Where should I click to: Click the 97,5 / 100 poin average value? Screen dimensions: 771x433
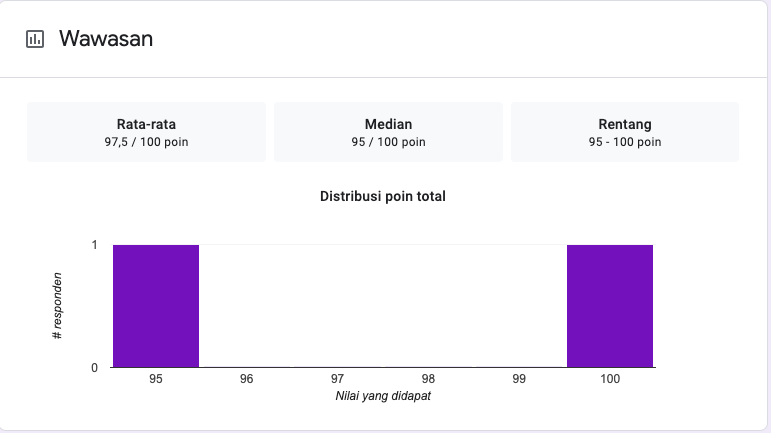pos(146,142)
